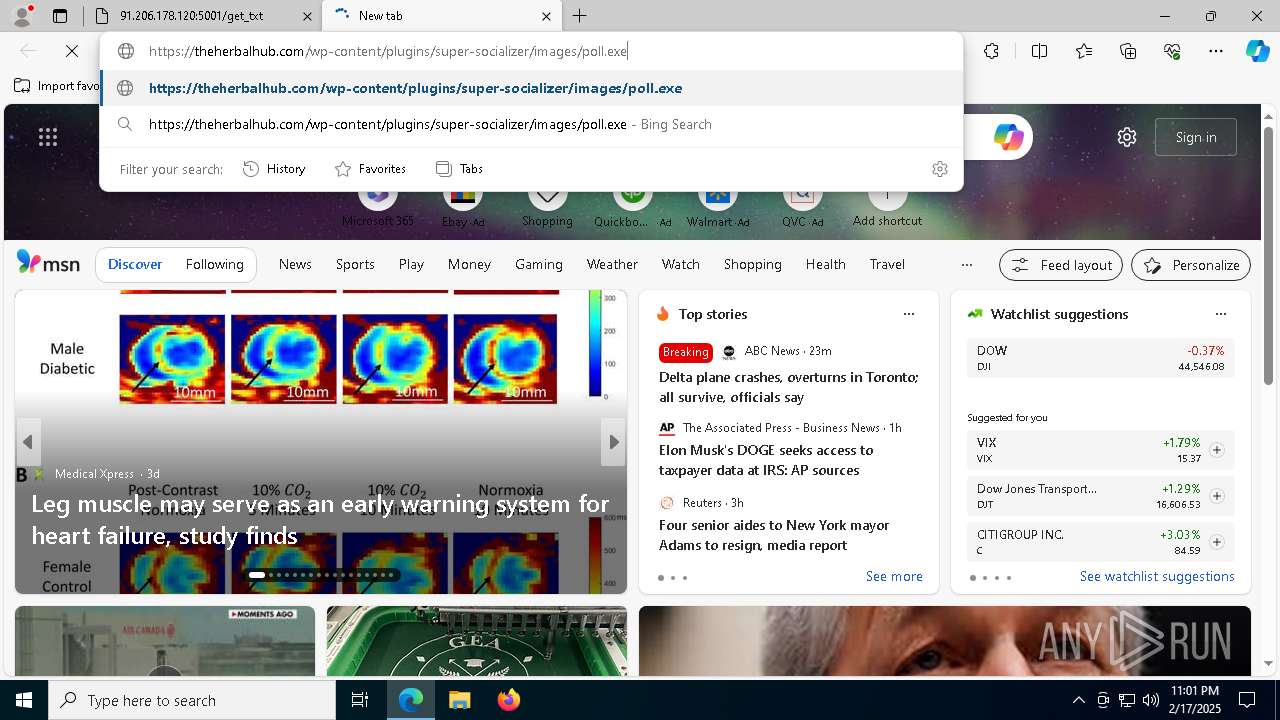This screenshot has height=720, width=1280.
Task: Open the Copilot icon in search box
Action: click(x=1008, y=137)
